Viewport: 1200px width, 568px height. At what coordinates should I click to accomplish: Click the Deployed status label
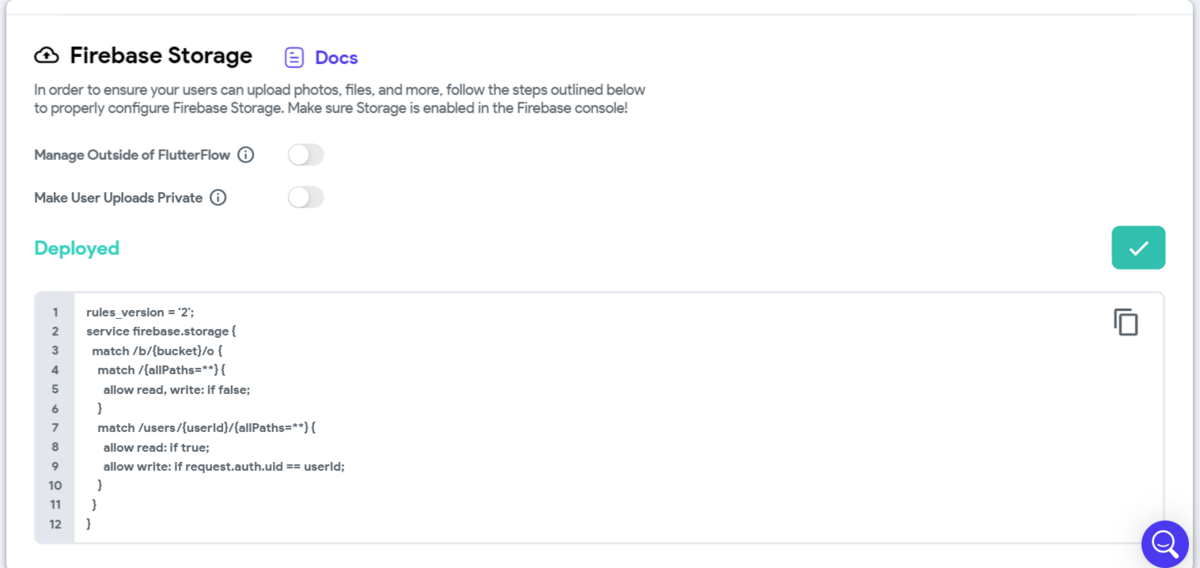(77, 248)
